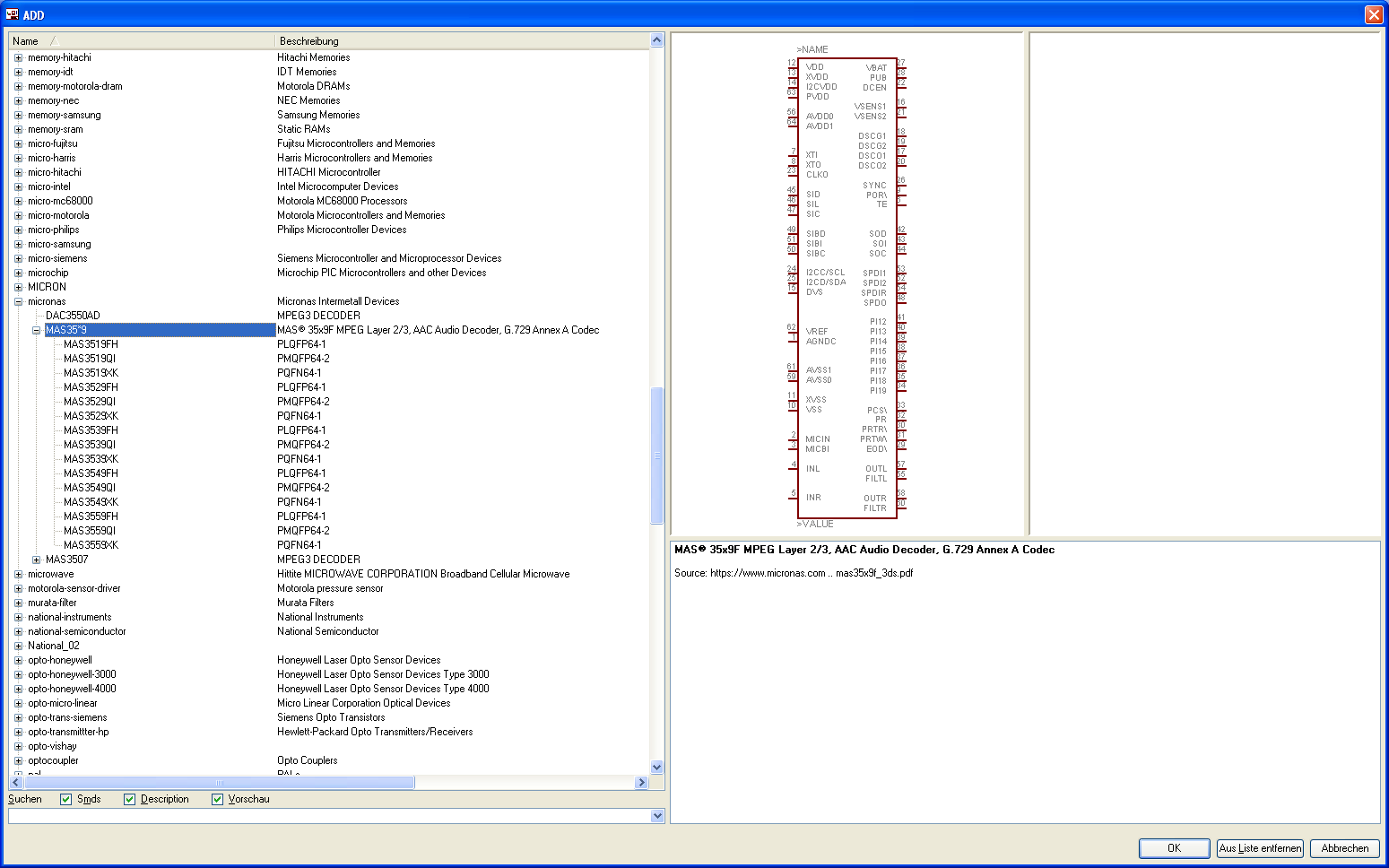Click the horizontal scrollbar left arrow

pos(16,783)
